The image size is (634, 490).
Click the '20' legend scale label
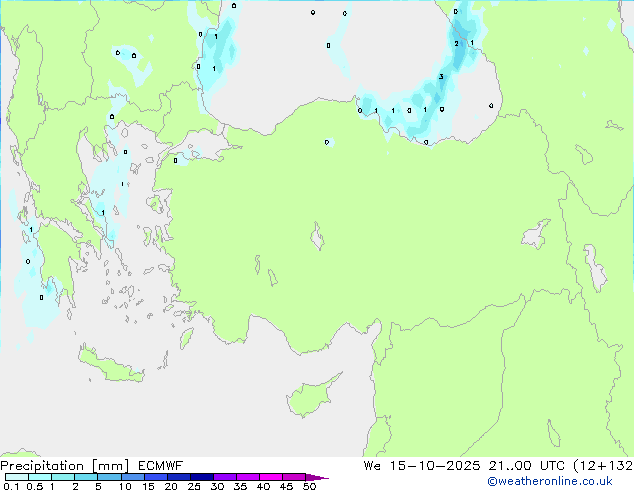coord(171,486)
